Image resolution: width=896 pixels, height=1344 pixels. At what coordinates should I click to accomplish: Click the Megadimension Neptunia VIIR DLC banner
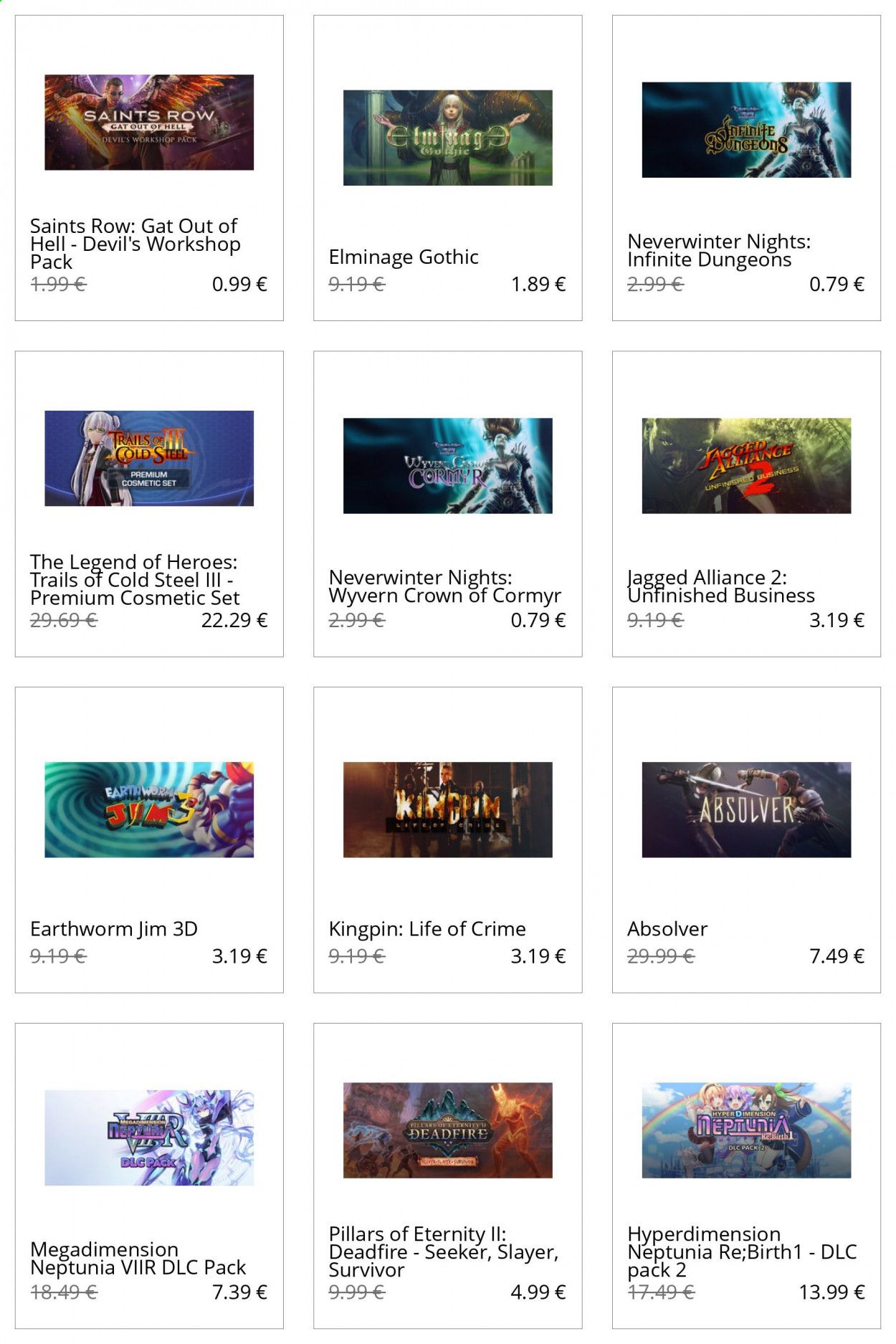click(x=149, y=1138)
